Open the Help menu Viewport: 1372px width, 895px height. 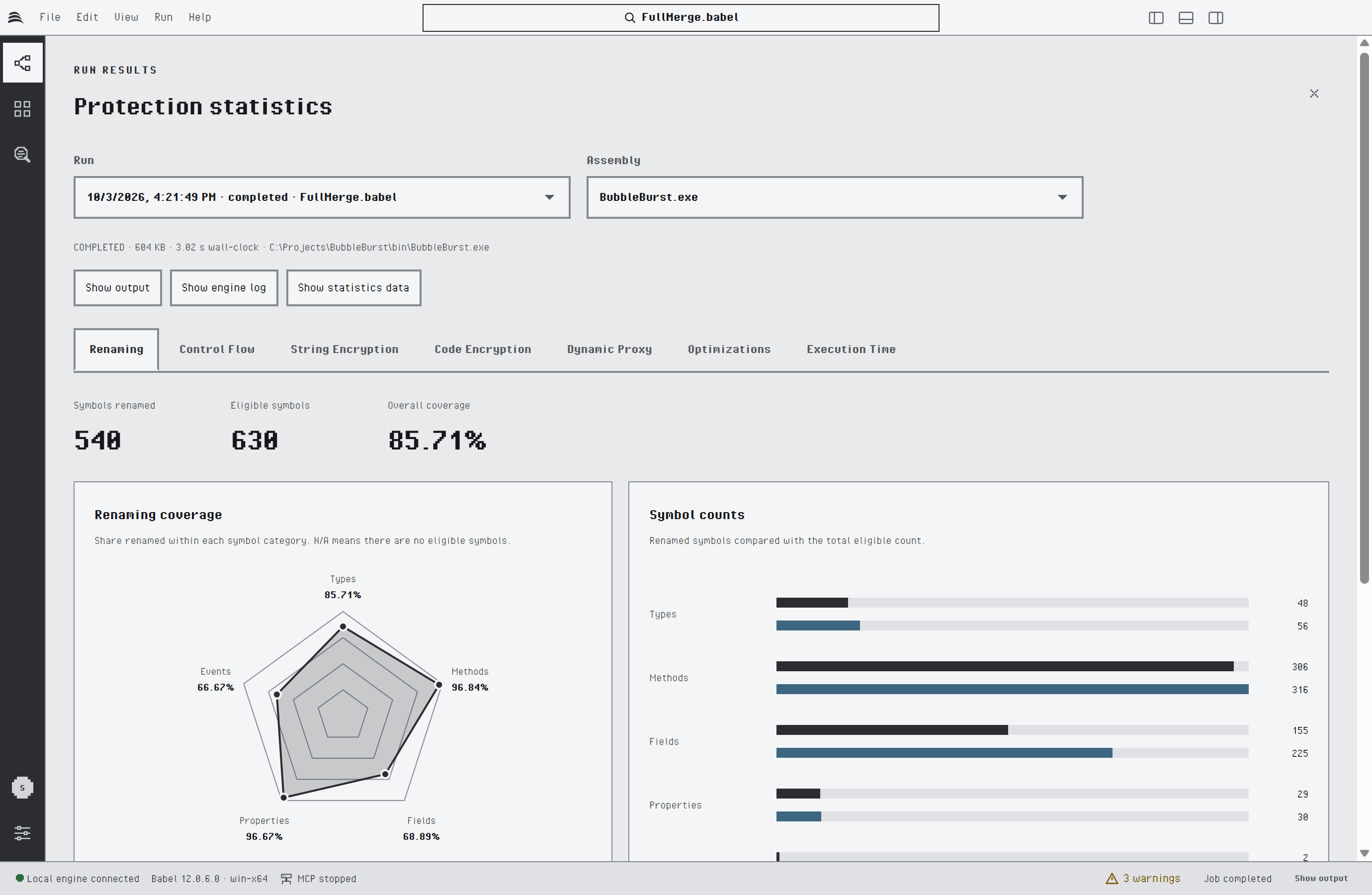point(199,17)
